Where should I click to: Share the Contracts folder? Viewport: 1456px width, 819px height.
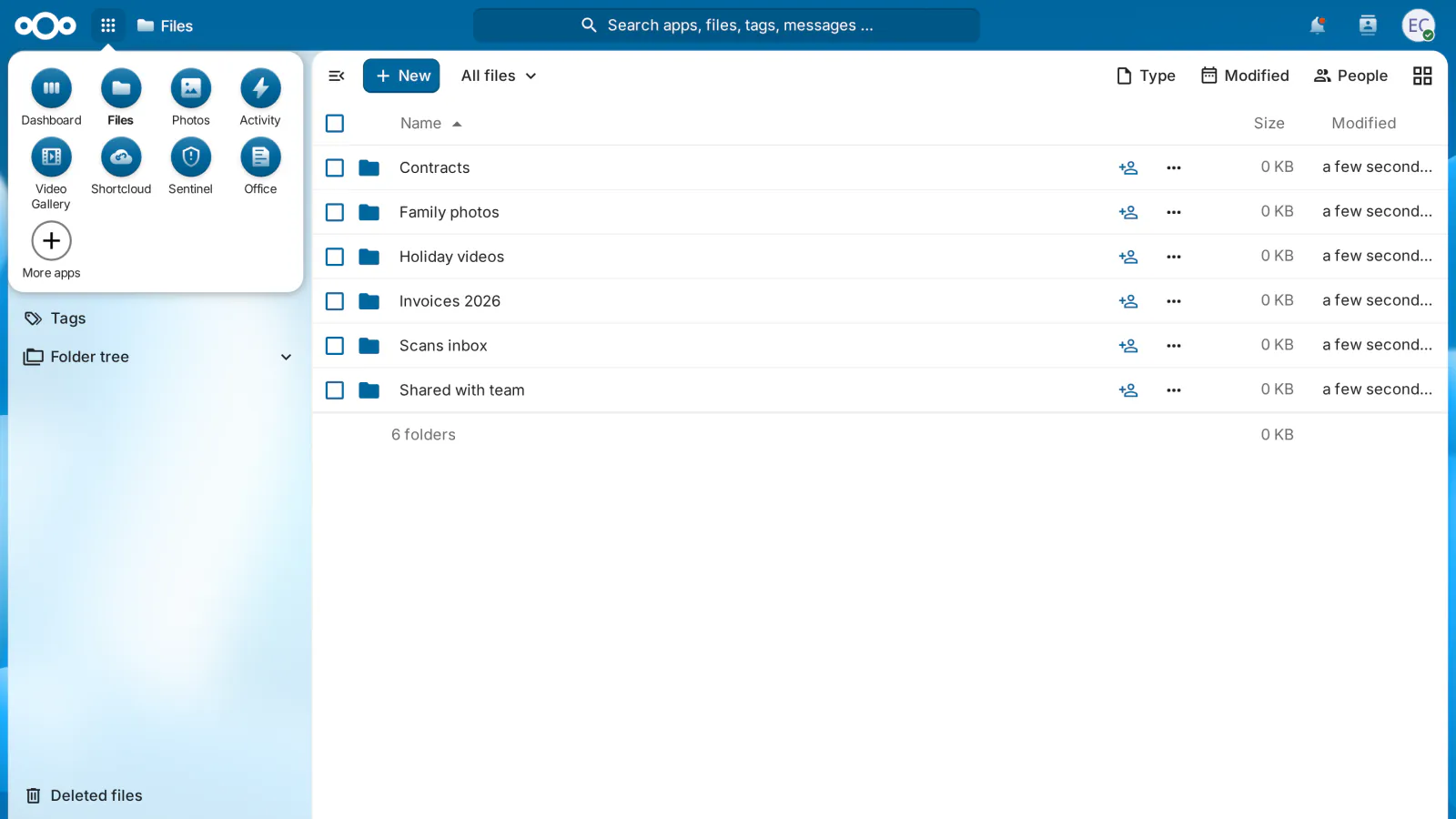click(x=1128, y=167)
